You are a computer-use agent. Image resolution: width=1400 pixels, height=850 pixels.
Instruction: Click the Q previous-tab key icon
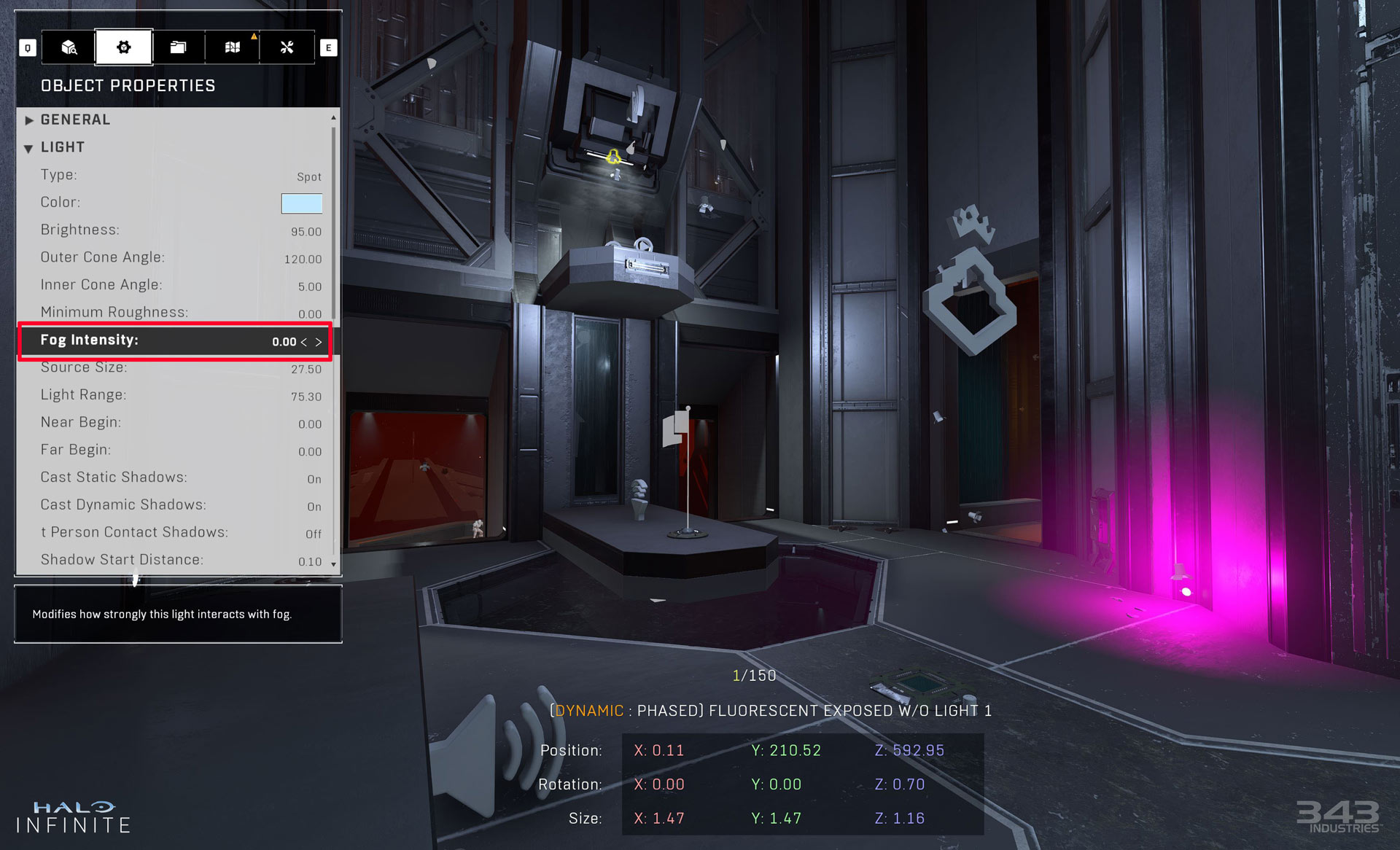click(28, 48)
